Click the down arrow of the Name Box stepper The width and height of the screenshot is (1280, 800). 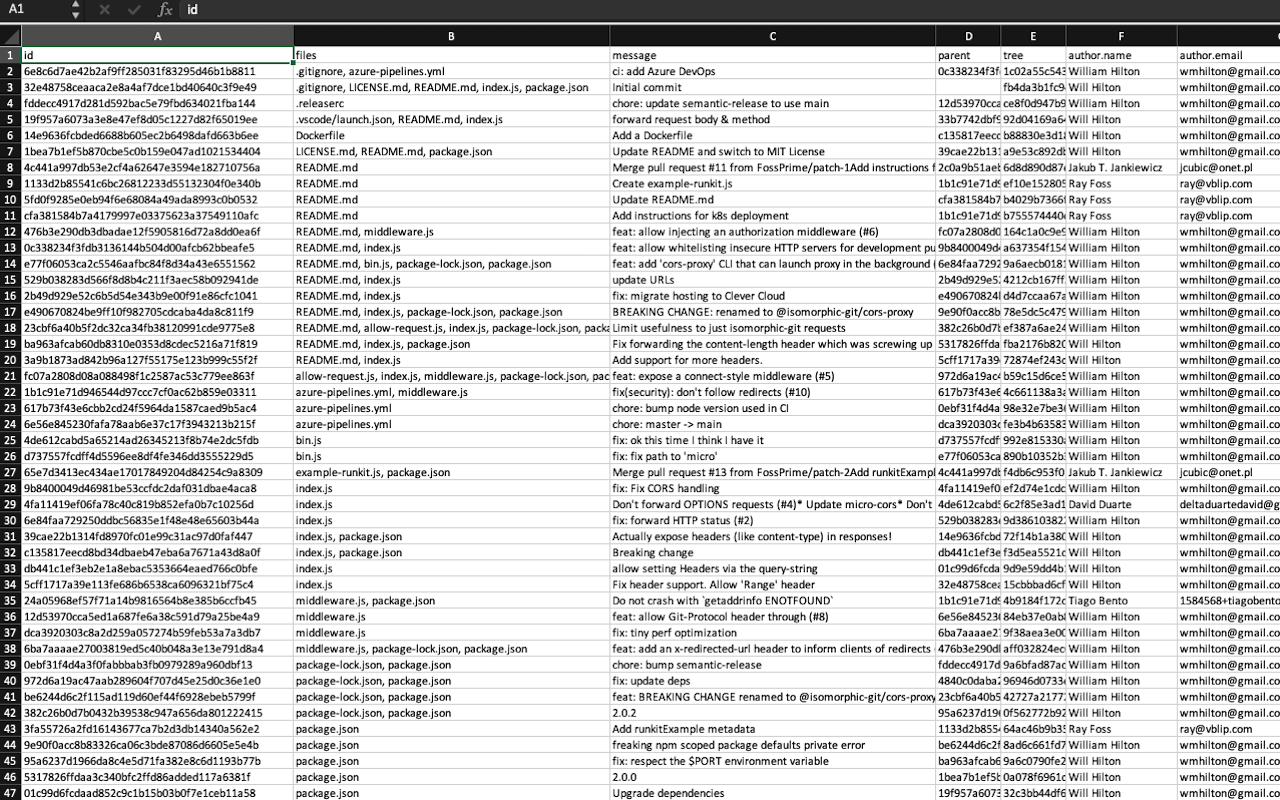pyautogui.click(x=75, y=14)
